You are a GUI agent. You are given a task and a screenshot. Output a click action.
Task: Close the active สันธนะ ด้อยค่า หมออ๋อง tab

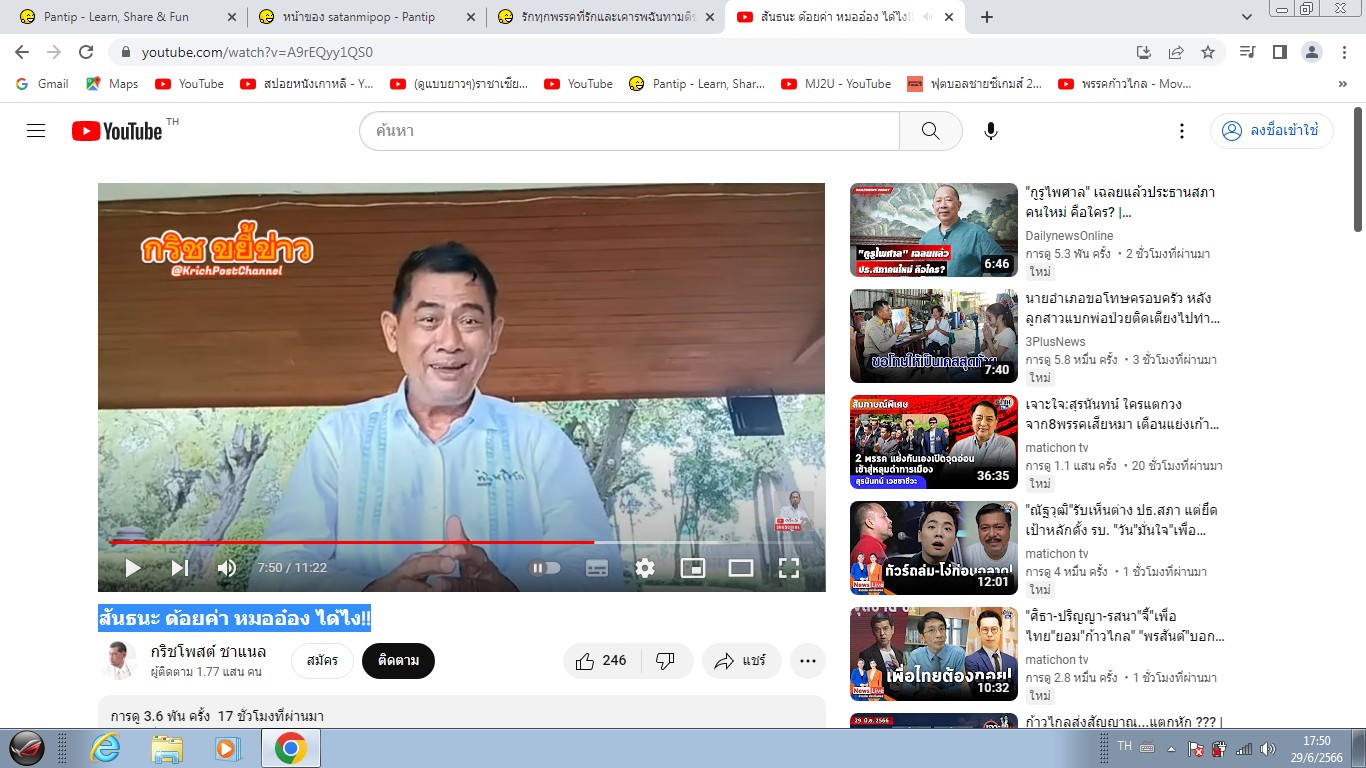pyautogui.click(x=949, y=17)
